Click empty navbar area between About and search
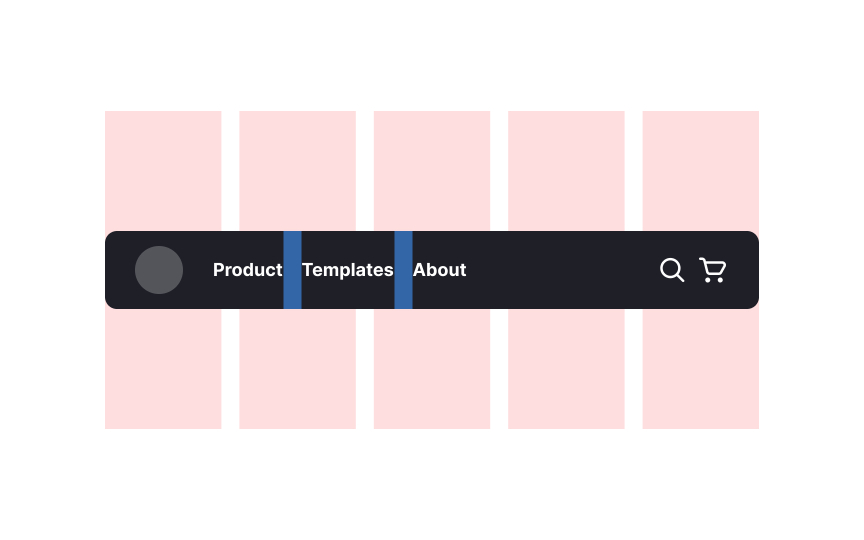Image resolution: width=864 pixels, height=540 pixels. click(x=562, y=270)
